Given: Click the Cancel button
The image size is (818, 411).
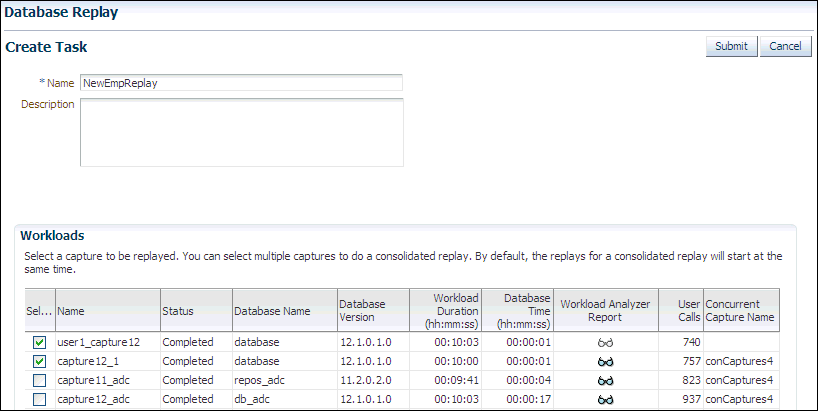Looking at the screenshot, I should point(785,47).
